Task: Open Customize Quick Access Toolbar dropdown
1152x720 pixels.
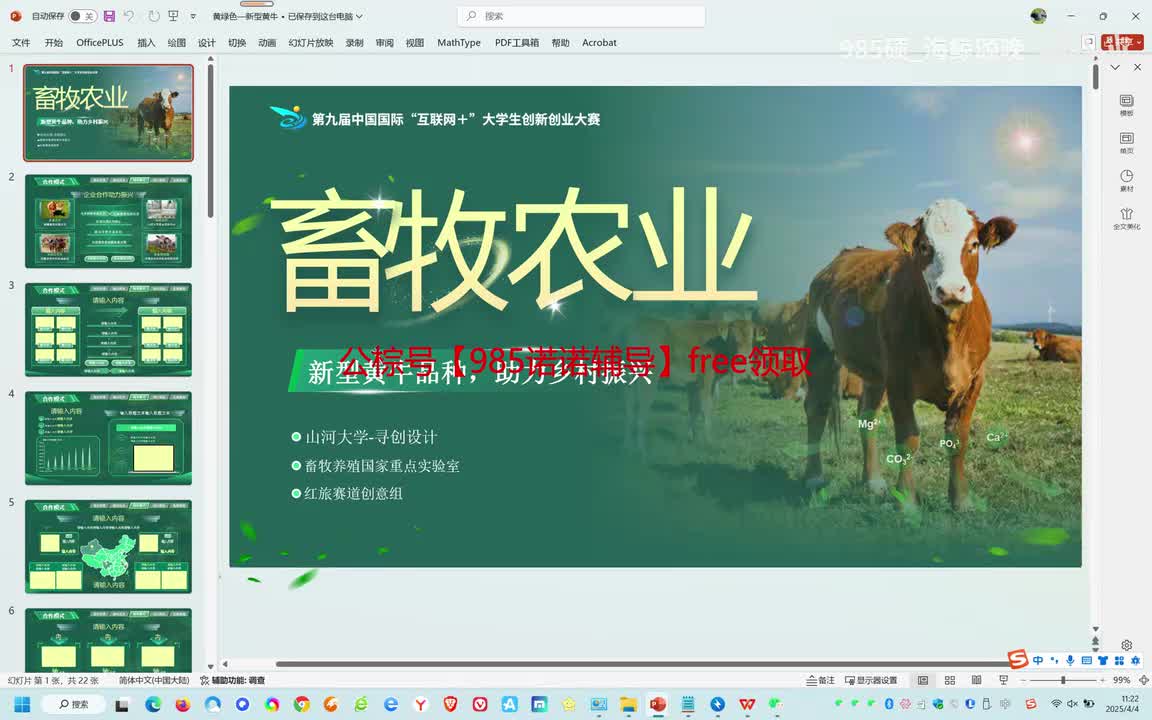Action: [x=193, y=16]
